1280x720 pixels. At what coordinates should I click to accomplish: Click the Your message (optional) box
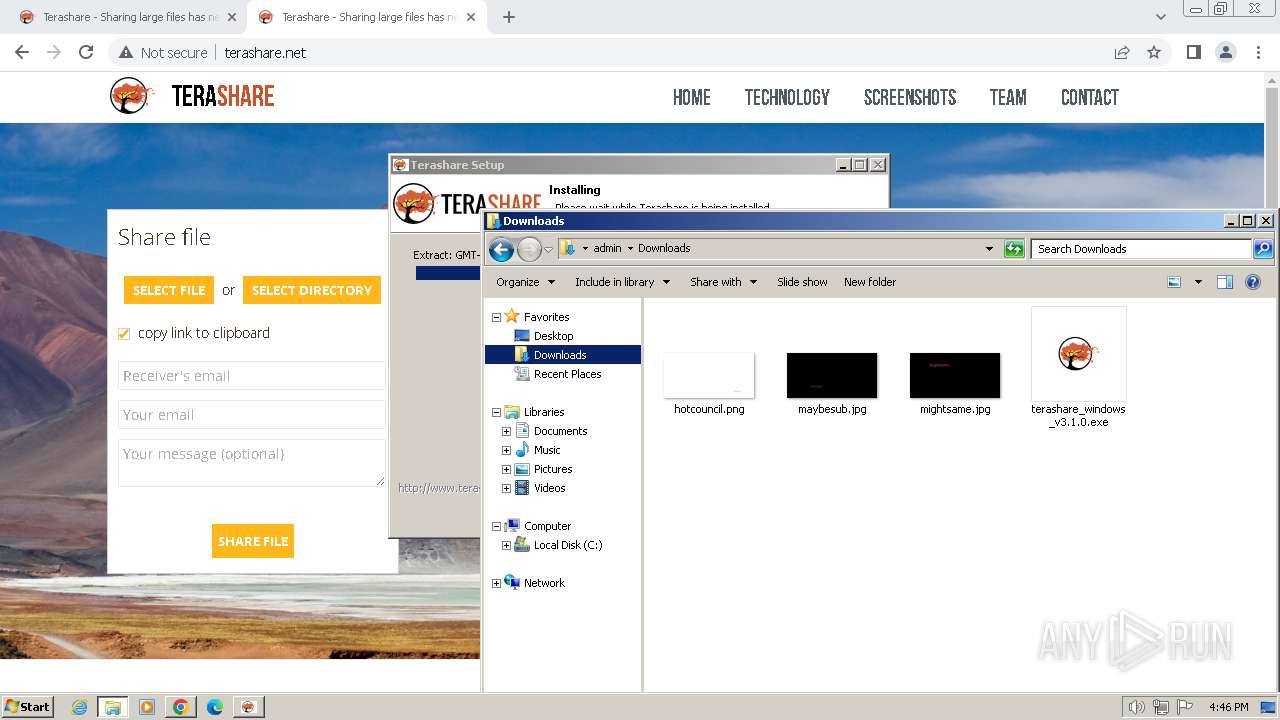252,463
